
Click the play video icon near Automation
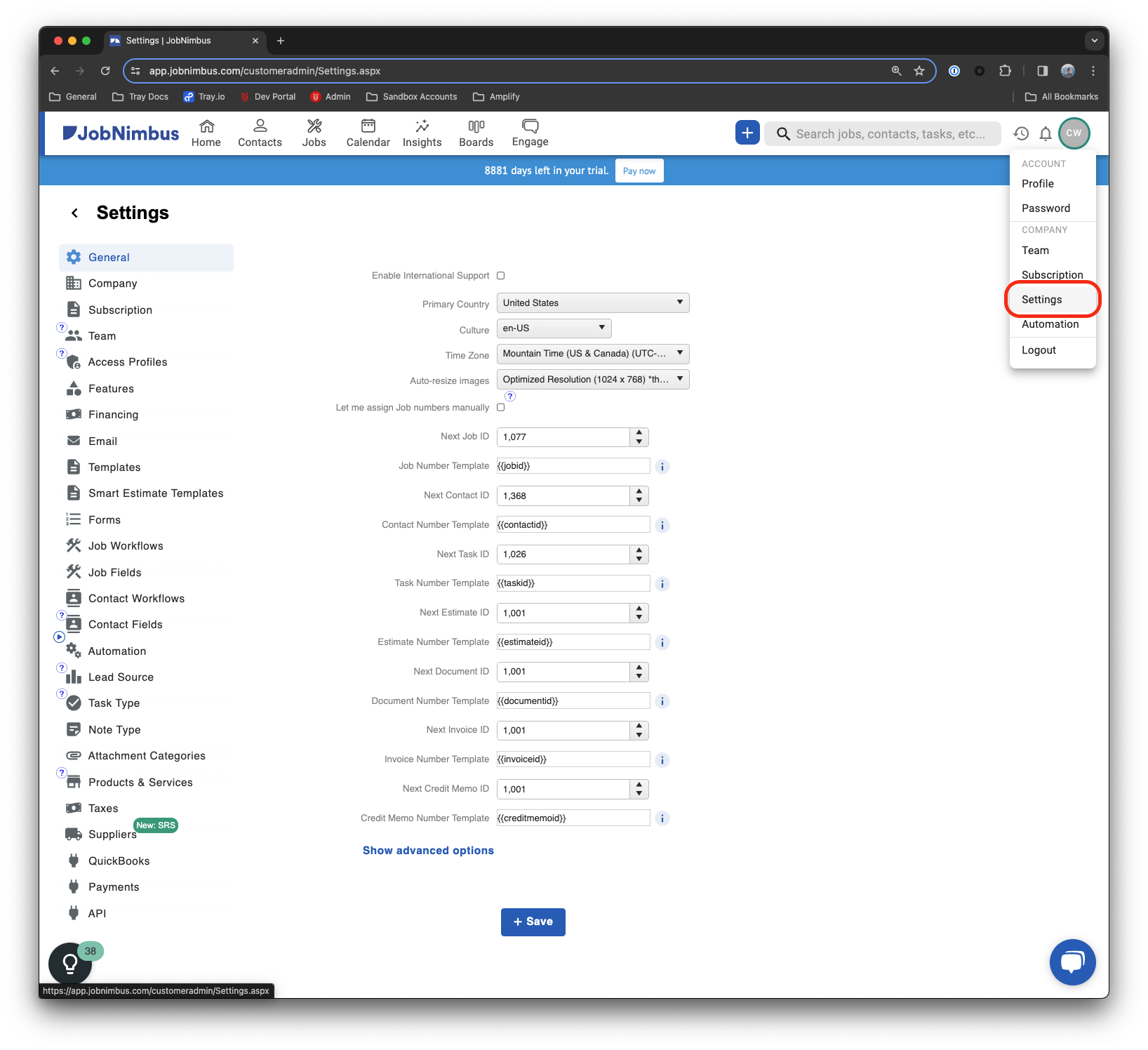60,637
